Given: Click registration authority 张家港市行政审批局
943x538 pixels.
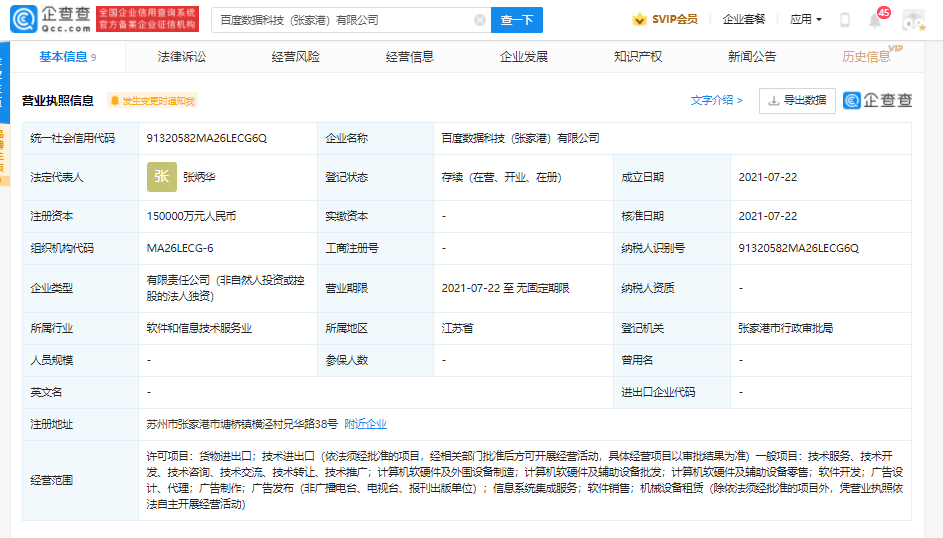Looking at the screenshot, I should pyautogui.click(x=785, y=328).
